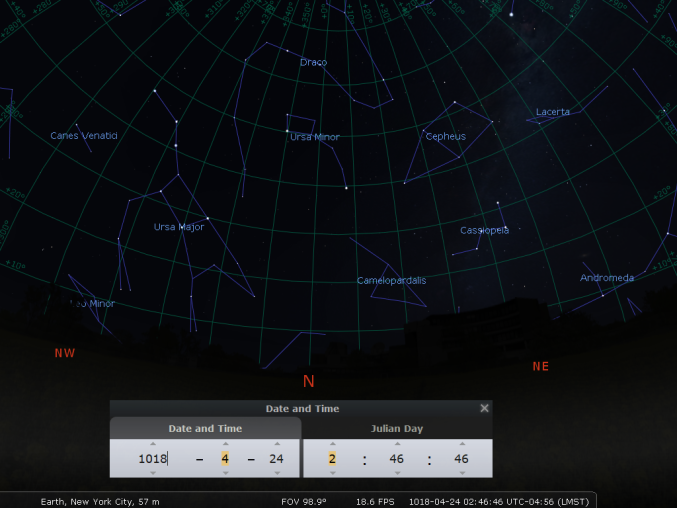Decrease the month with down arrow

coord(225,473)
